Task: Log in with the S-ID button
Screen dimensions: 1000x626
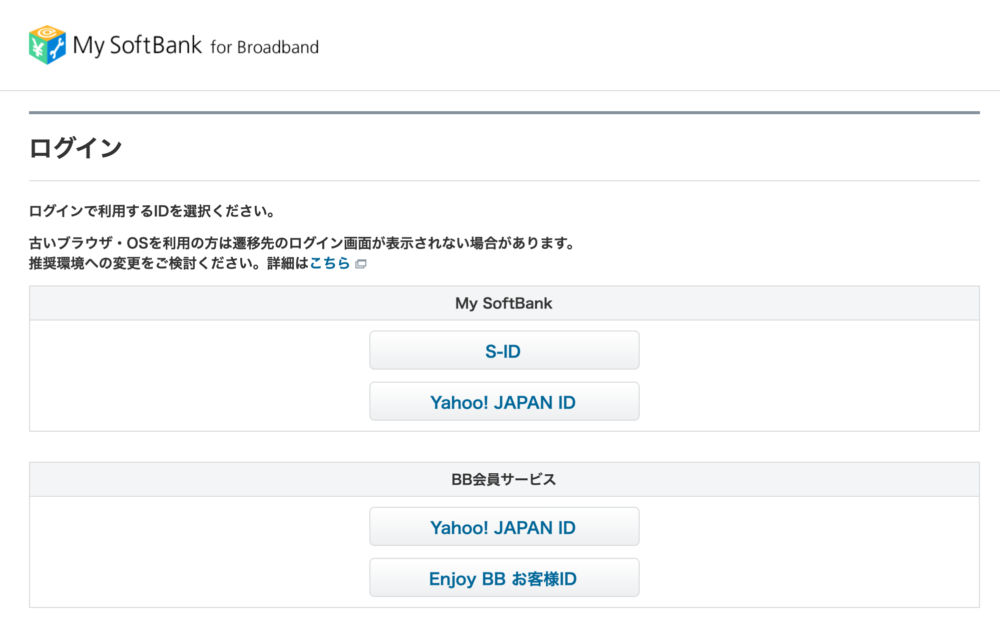Action: pos(504,351)
